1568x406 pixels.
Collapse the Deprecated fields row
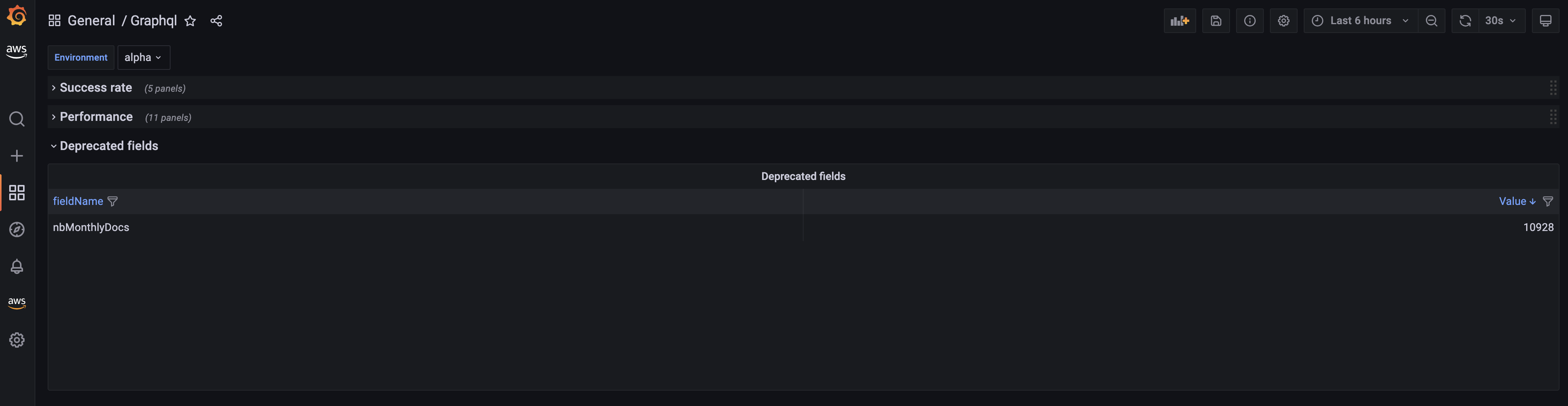(108, 146)
